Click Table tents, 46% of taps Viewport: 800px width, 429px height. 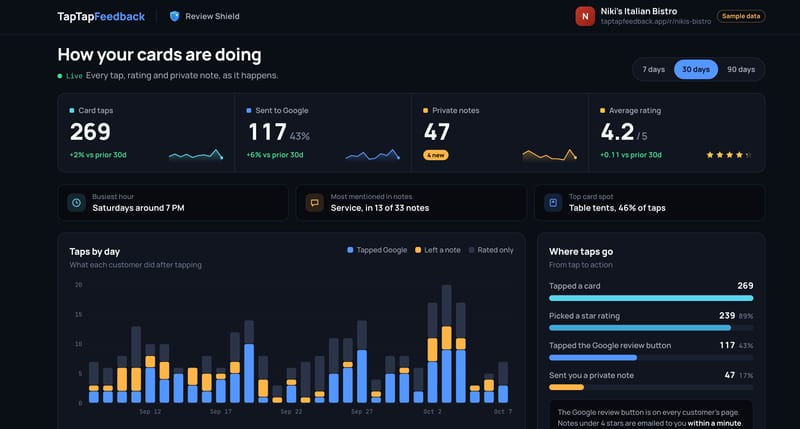coord(617,208)
